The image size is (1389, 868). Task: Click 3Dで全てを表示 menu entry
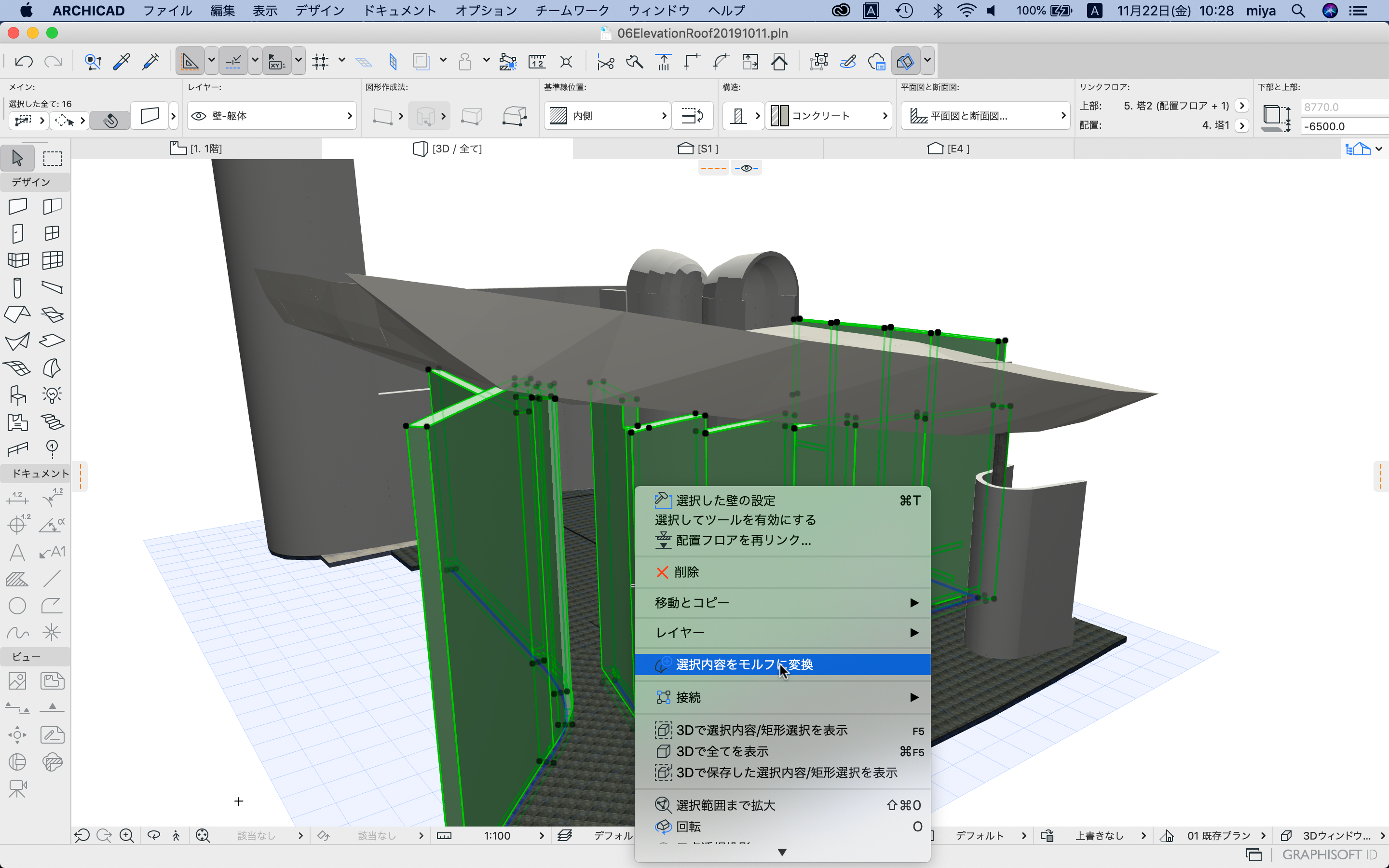pyautogui.click(x=722, y=751)
